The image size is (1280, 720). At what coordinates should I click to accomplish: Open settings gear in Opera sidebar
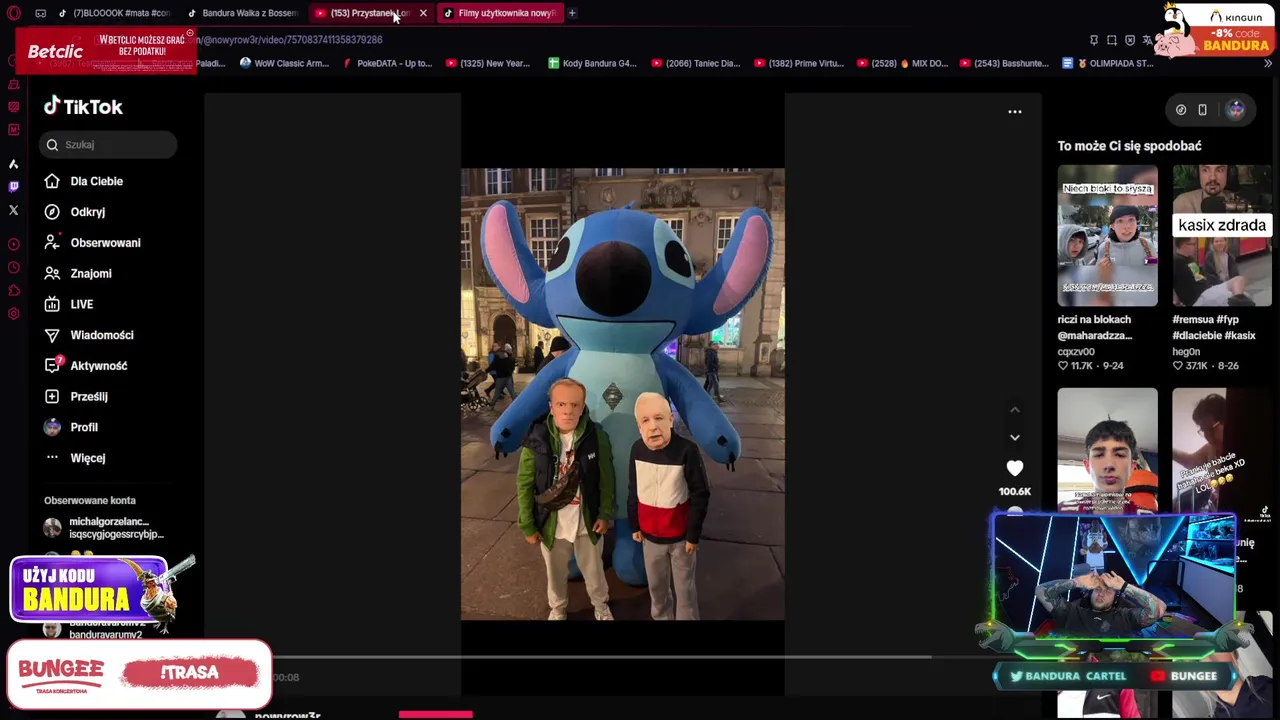(13, 314)
